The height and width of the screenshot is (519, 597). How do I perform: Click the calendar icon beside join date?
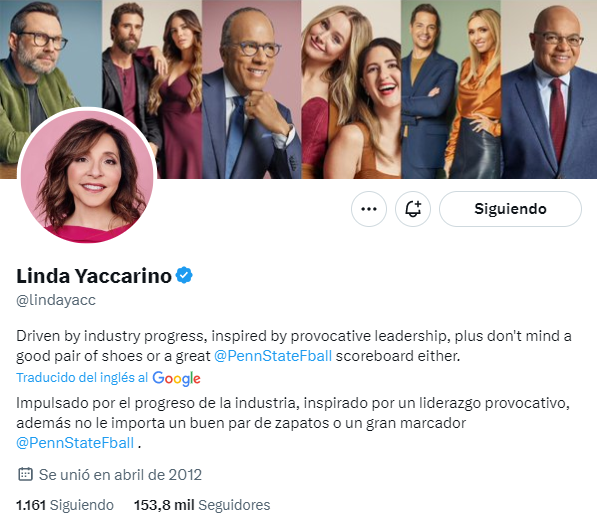(25, 474)
